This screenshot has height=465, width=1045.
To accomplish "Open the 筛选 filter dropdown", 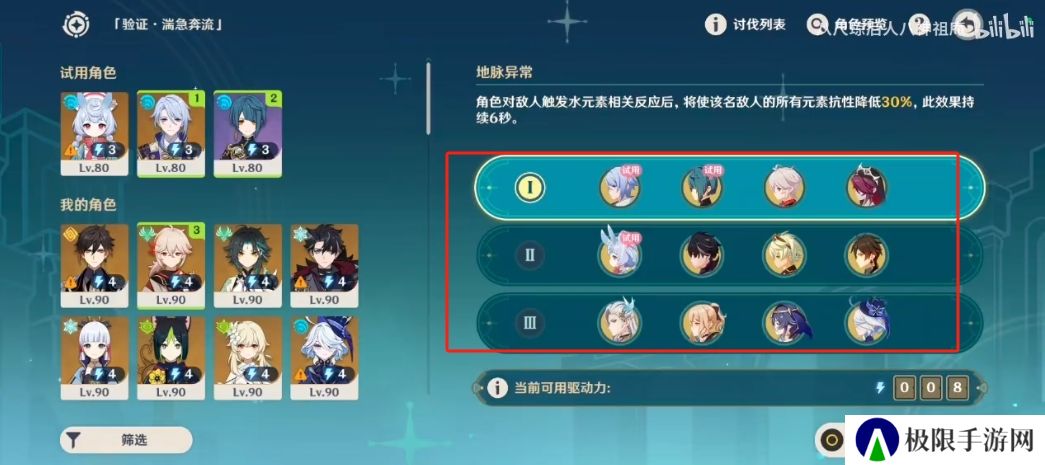I will [x=126, y=440].
